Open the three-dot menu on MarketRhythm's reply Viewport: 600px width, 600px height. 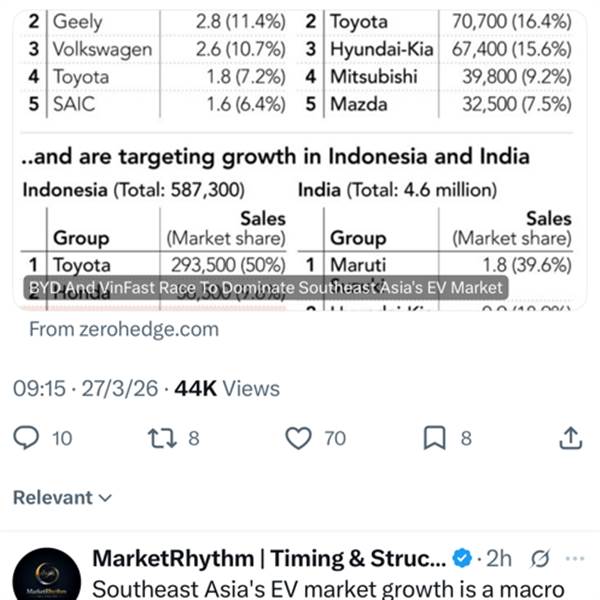[573, 558]
